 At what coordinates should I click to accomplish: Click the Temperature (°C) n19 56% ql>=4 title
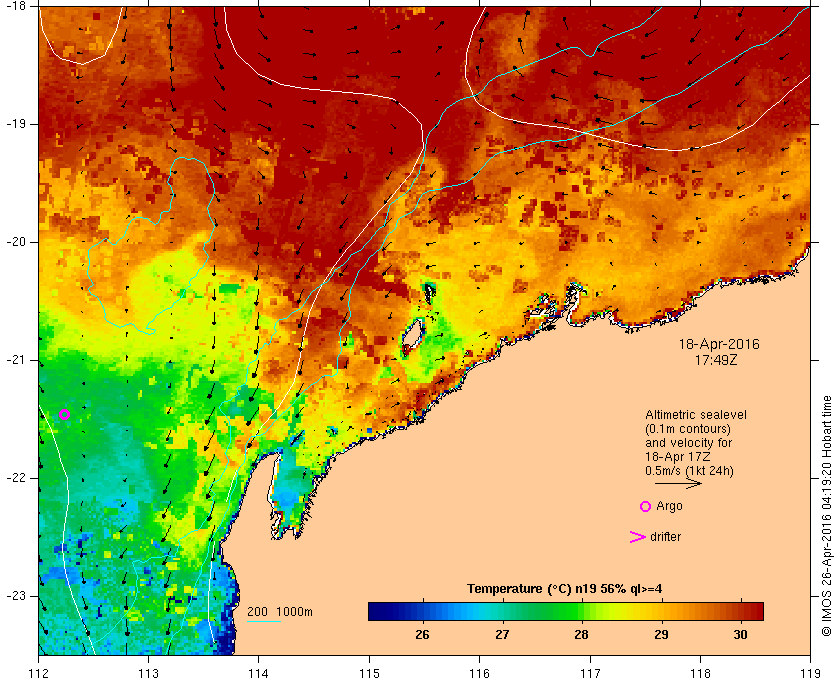pos(564,588)
